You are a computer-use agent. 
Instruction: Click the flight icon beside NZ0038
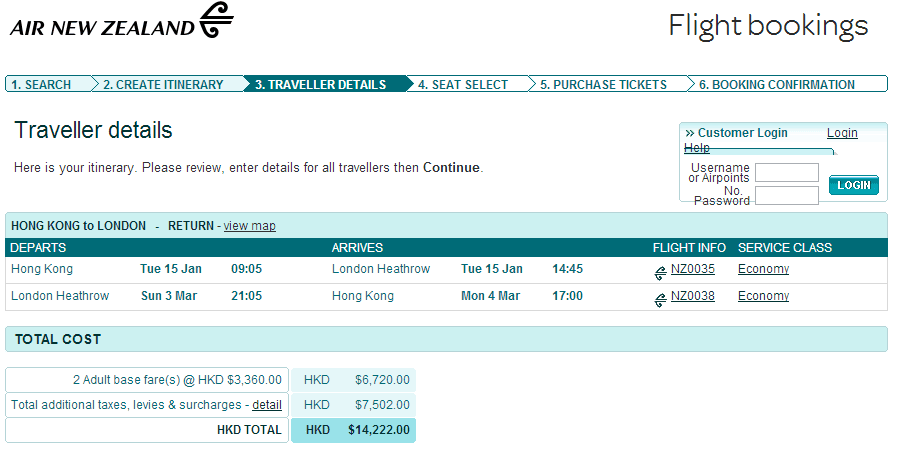coord(661,297)
